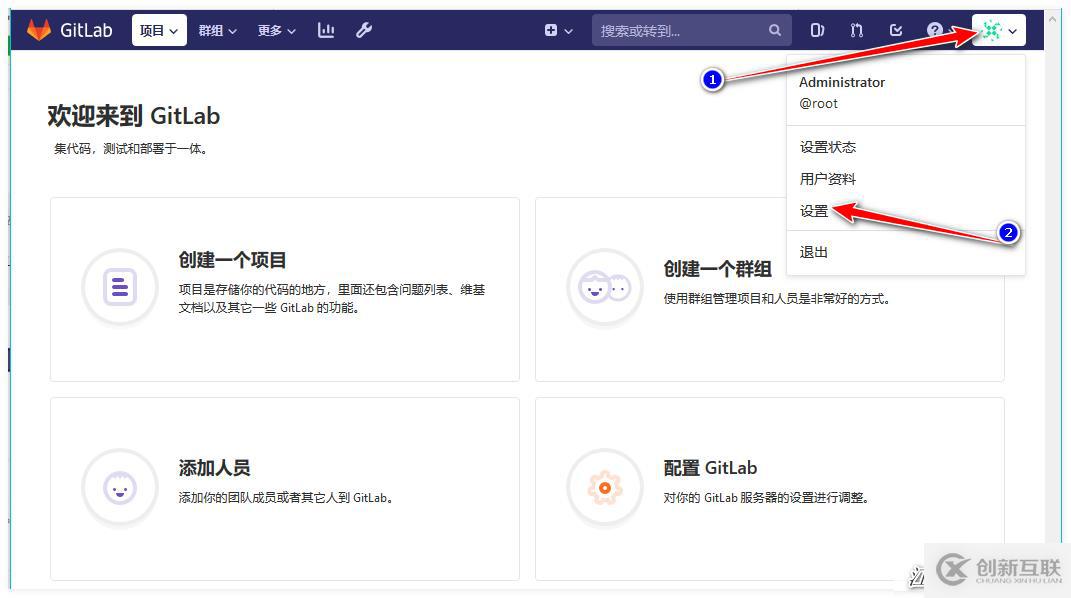The width and height of the screenshot is (1071, 598).
Task: Select 用户资料 in the user menu
Action: coord(827,179)
